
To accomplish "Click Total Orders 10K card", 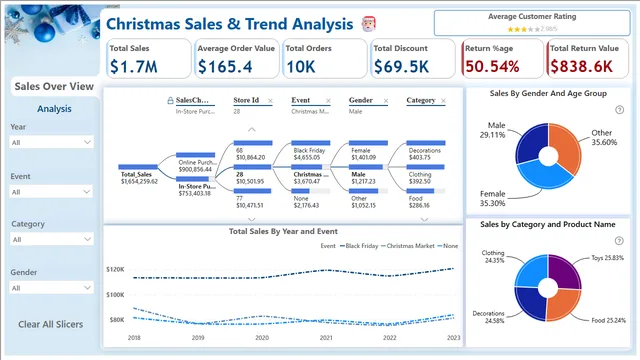I will pyautogui.click(x=325, y=58).
